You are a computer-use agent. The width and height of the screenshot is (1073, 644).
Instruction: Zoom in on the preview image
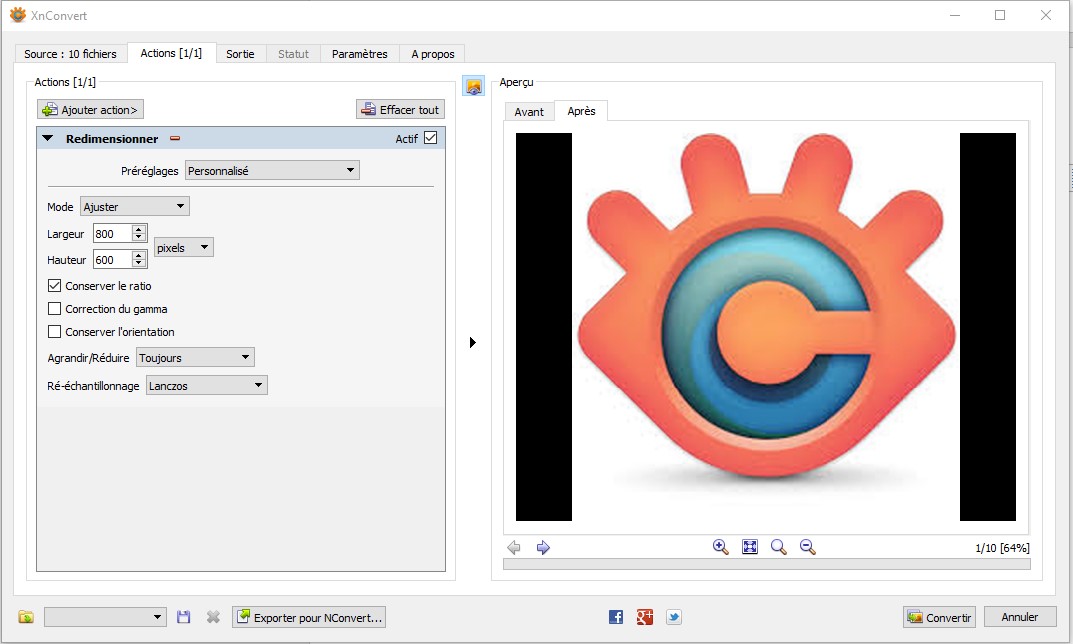click(x=720, y=547)
